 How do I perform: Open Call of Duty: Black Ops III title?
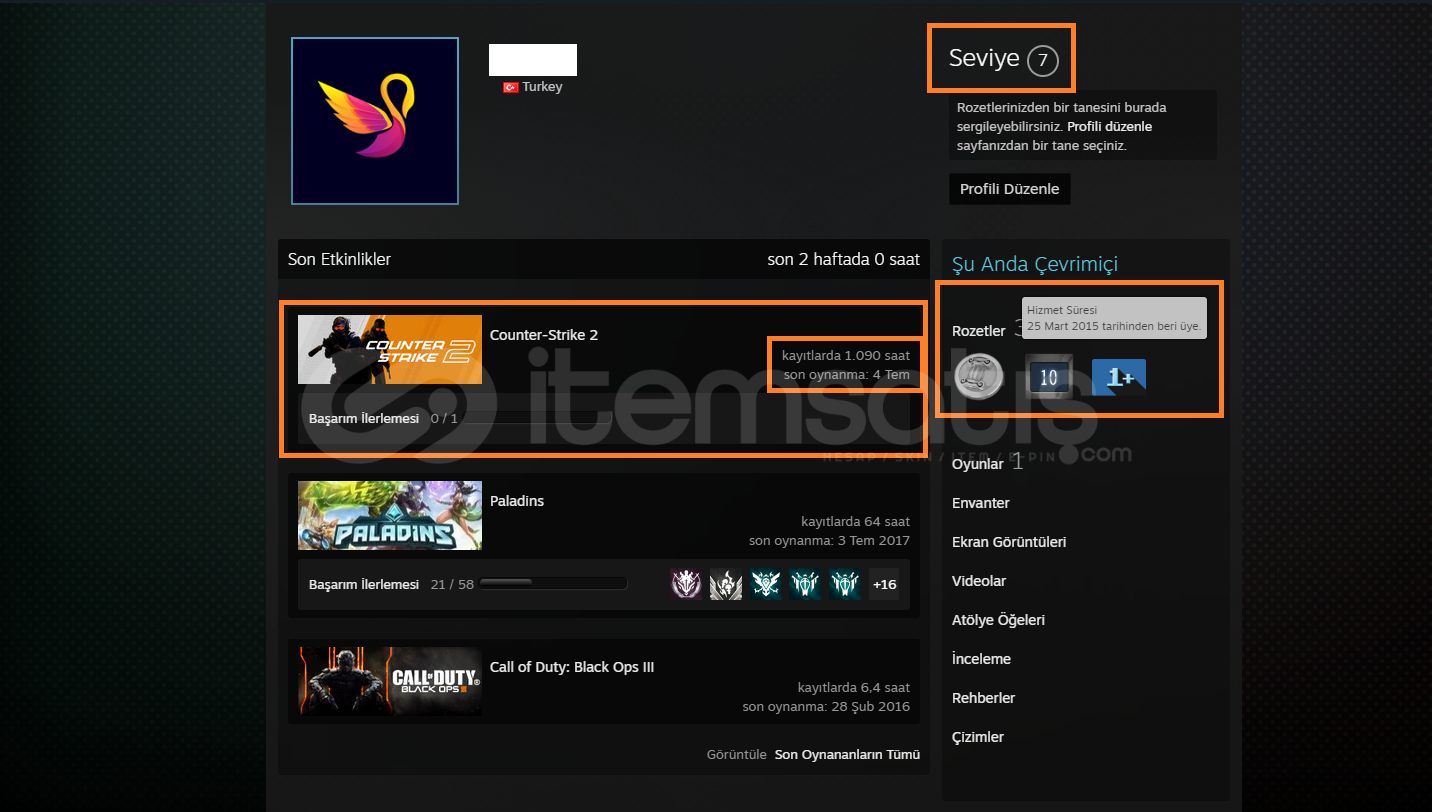(572, 667)
